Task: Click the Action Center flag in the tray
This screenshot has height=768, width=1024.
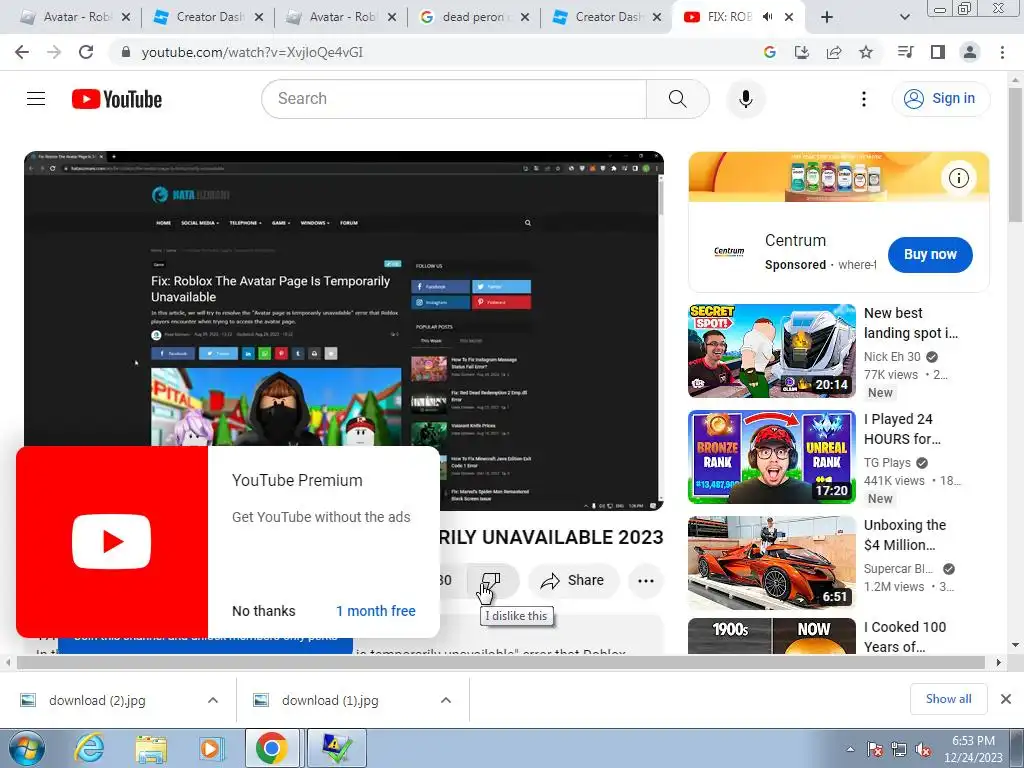Action: click(x=874, y=749)
